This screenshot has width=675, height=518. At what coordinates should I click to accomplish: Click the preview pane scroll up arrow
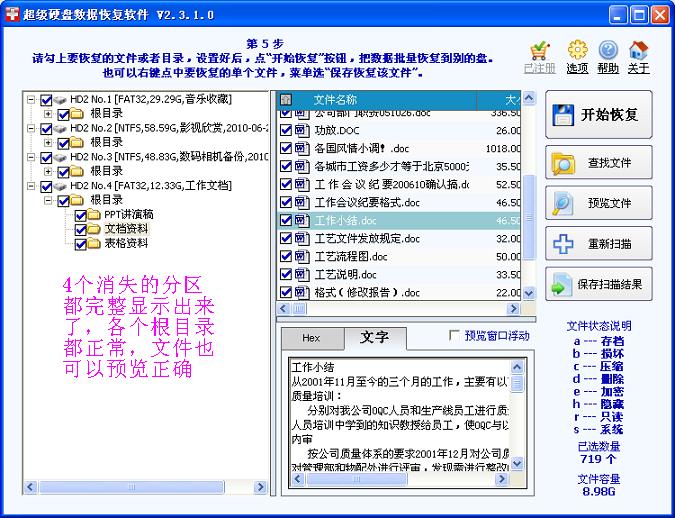(517, 367)
